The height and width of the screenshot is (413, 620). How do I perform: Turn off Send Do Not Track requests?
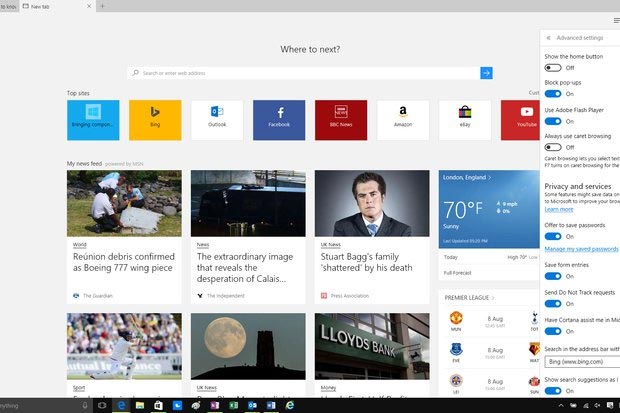pyautogui.click(x=553, y=303)
